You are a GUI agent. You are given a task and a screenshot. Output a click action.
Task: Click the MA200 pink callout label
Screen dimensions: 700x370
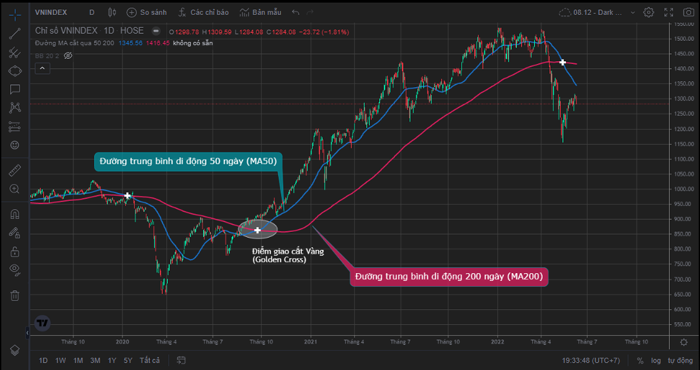[449, 277]
